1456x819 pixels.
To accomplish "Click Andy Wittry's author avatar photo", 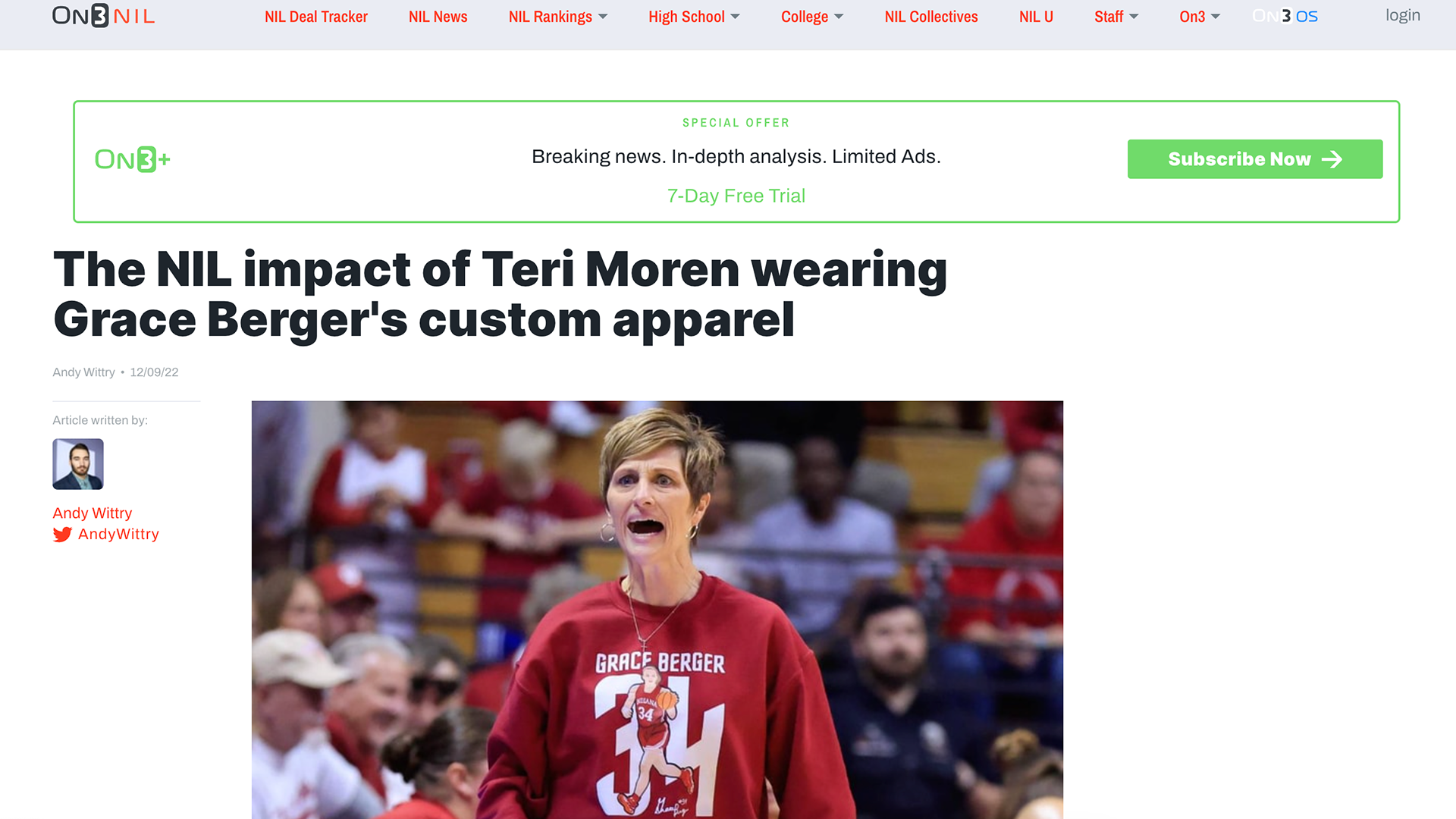I will (x=78, y=464).
